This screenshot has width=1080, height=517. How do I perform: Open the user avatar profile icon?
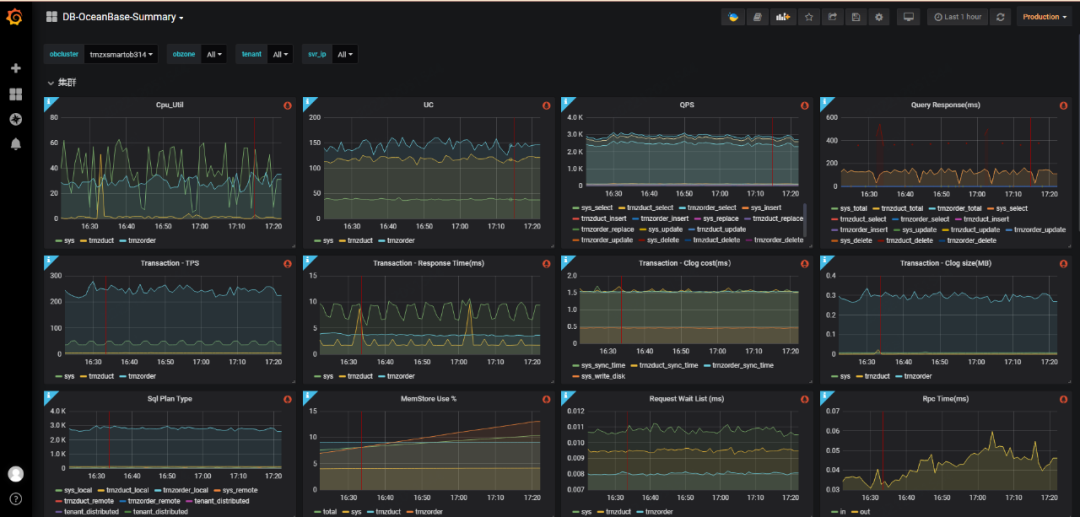(x=15, y=474)
